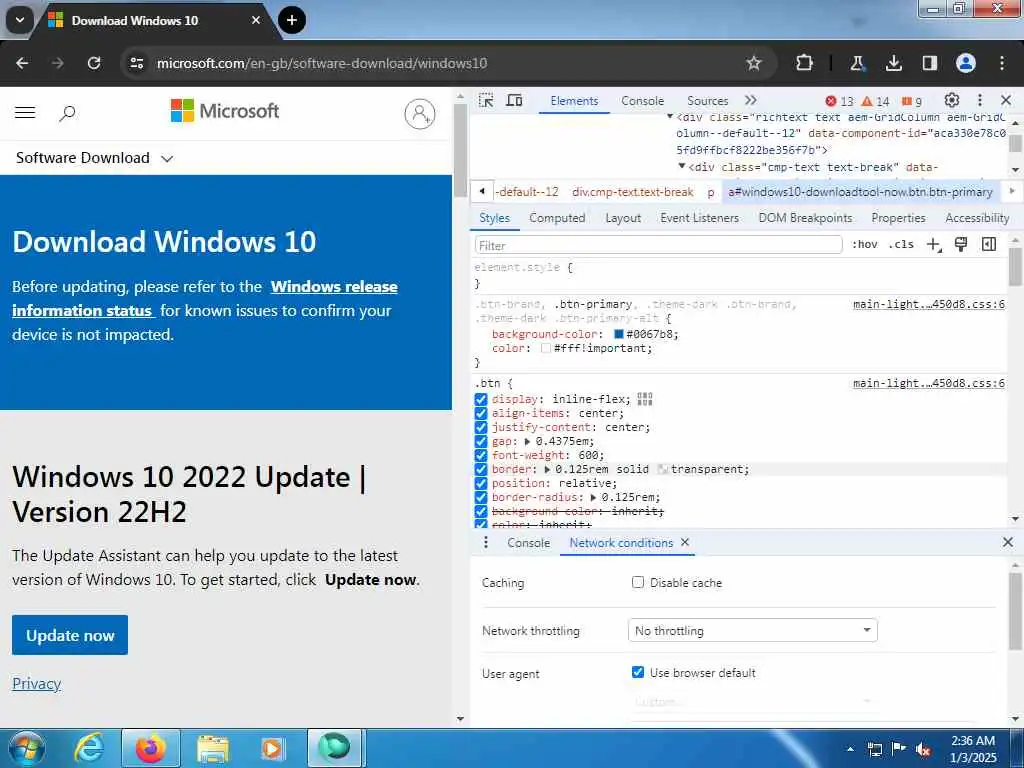
Task: Open the browser extensions puzzle icon
Action: click(804, 63)
